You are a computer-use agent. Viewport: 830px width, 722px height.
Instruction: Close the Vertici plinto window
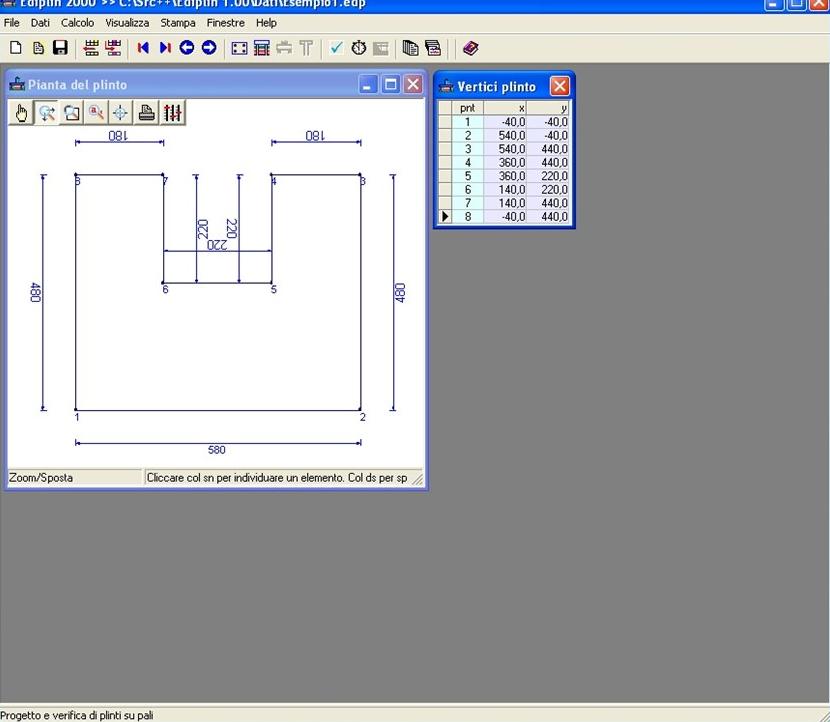(x=560, y=86)
